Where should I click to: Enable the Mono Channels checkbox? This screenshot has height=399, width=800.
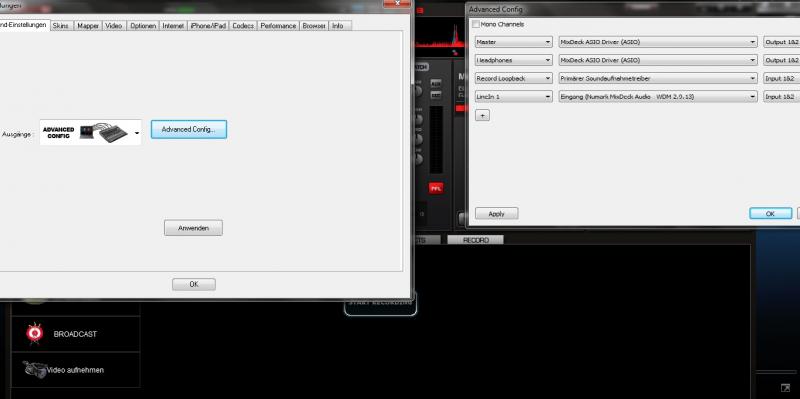(476, 24)
